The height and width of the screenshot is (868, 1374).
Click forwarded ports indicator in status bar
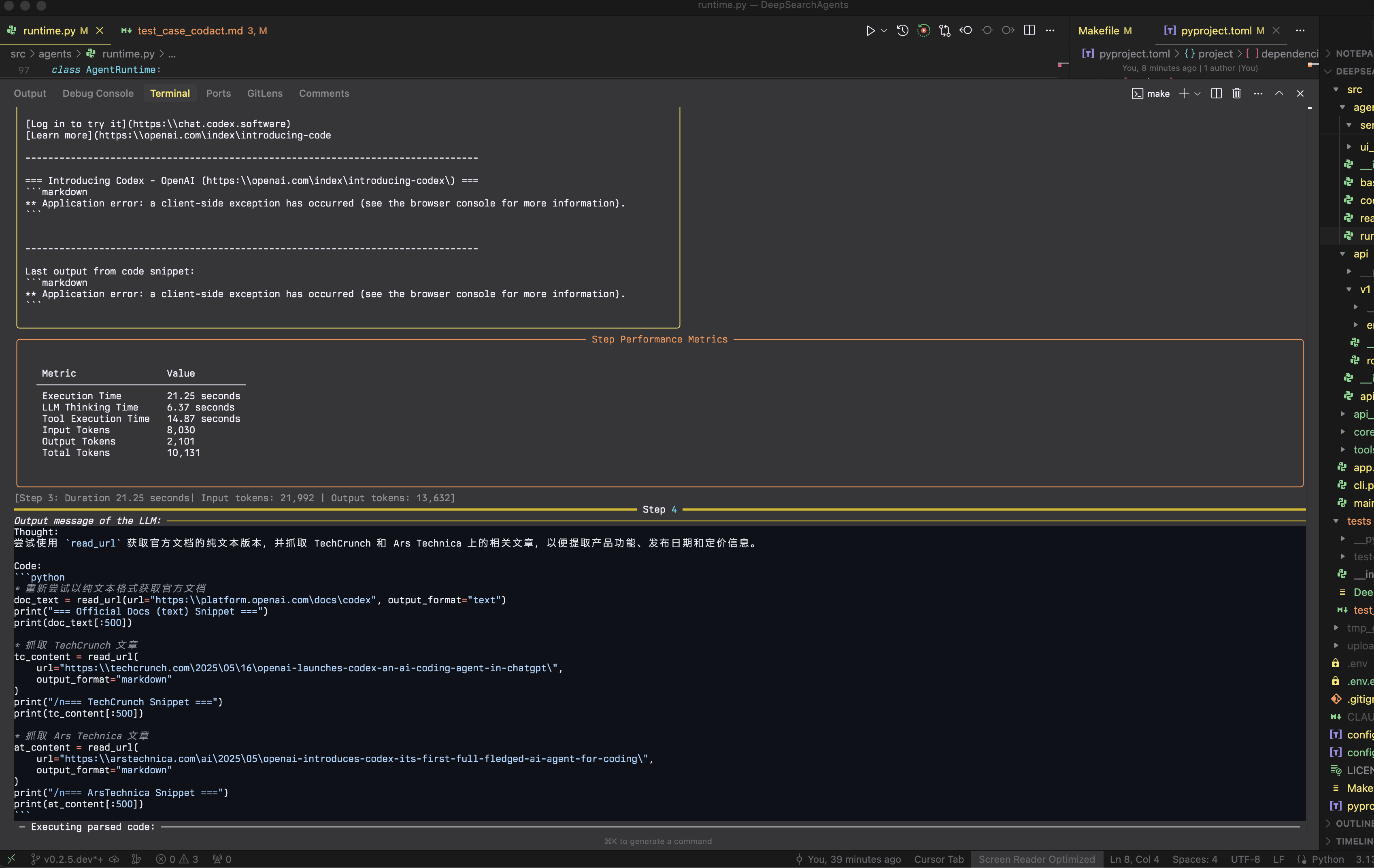[222, 859]
